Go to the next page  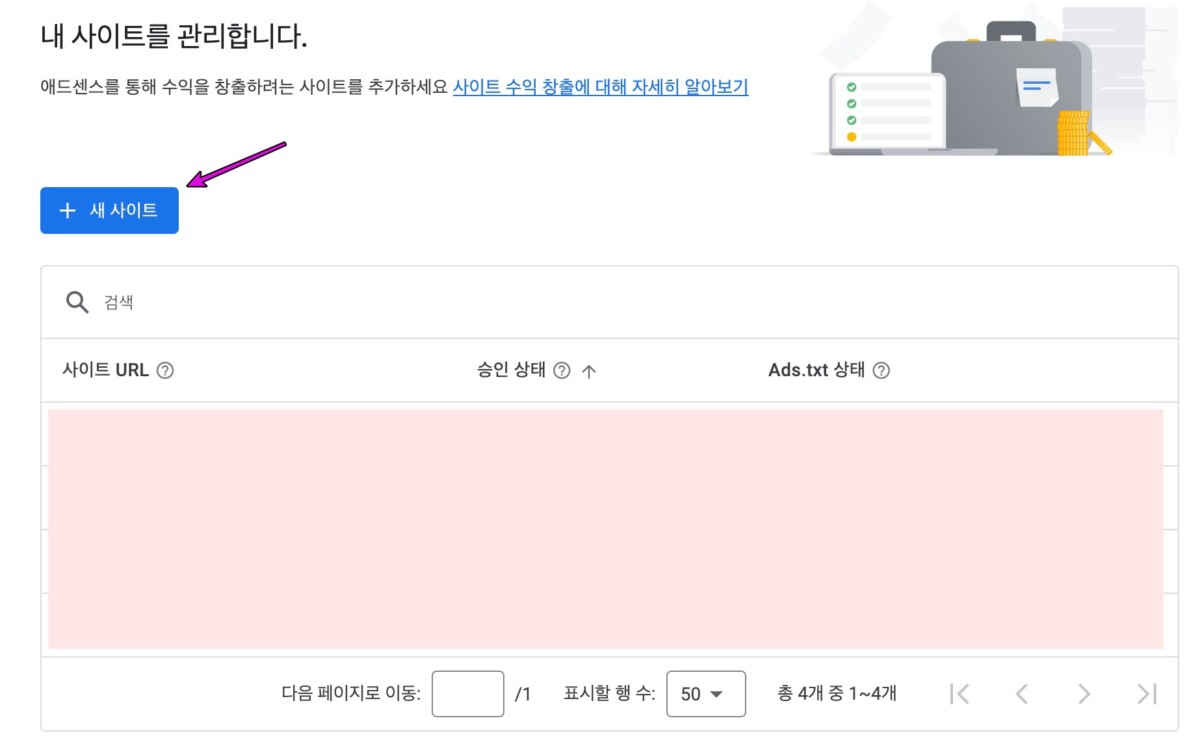click(1084, 694)
